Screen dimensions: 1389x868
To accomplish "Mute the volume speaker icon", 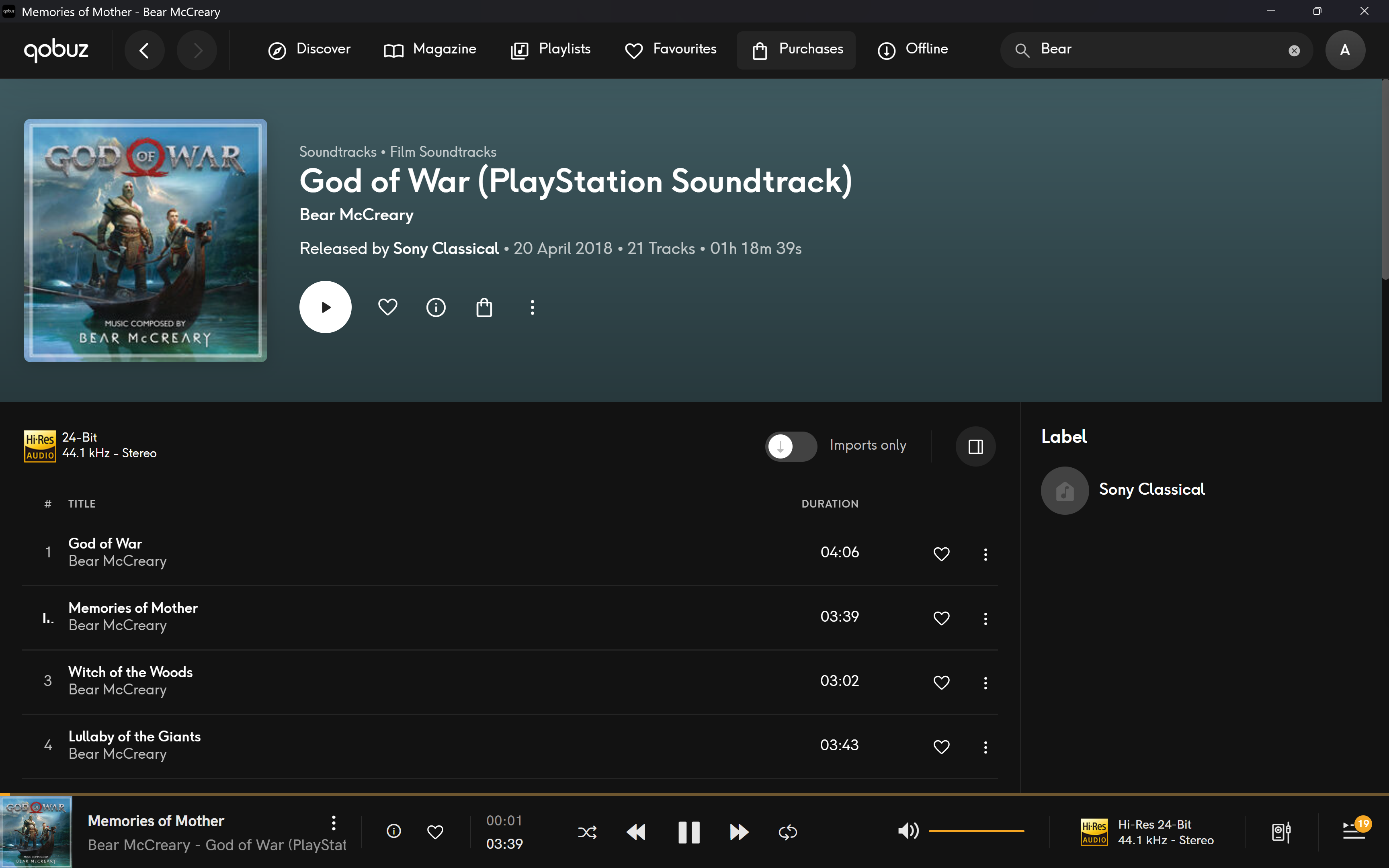I will [908, 831].
